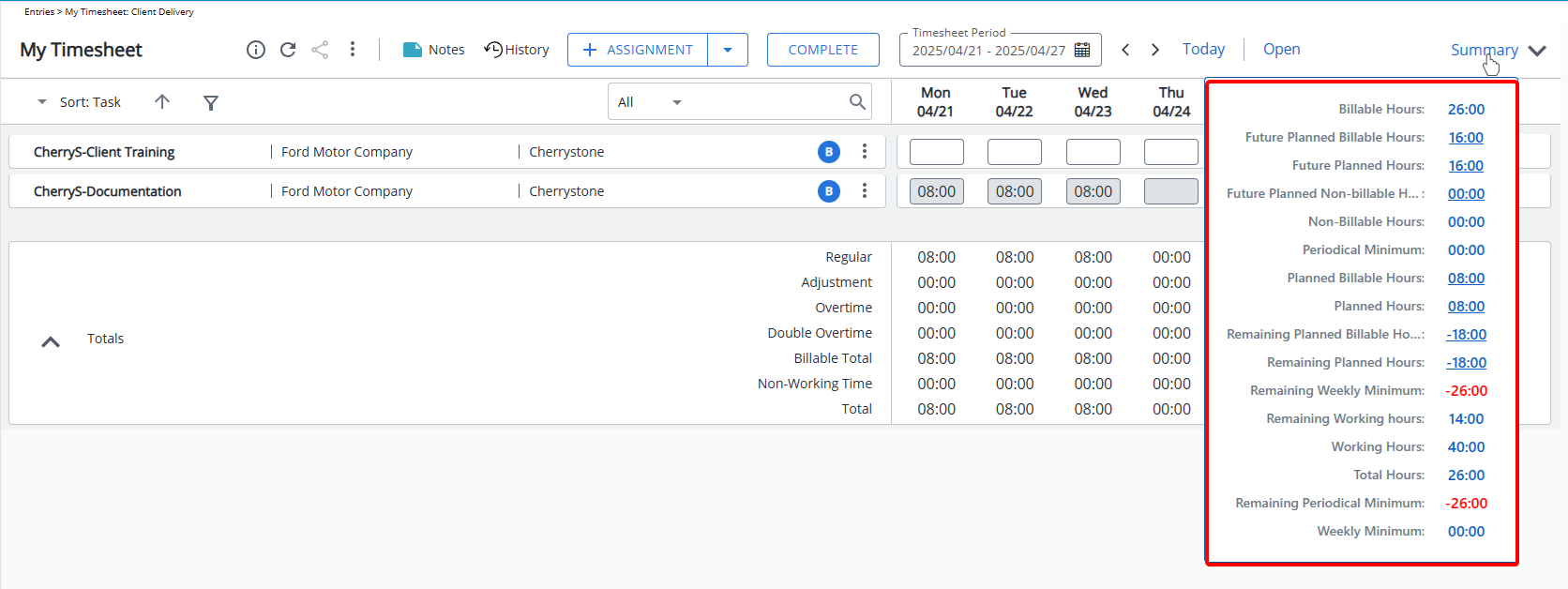Screen dimensions: 1568x589
Task: Click Wednesday 08:00 cell for CherryS-Documentation
Action: (x=1093, y=191)
